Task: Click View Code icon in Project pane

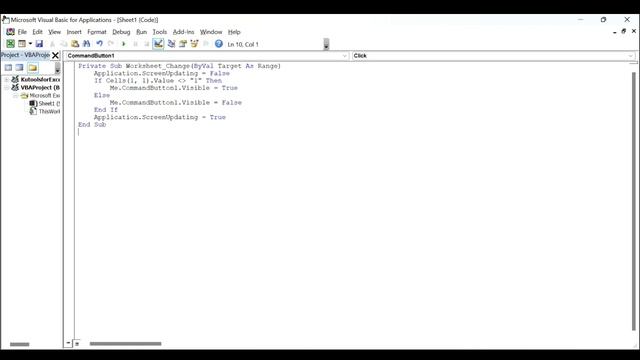Action: (8, 67)
